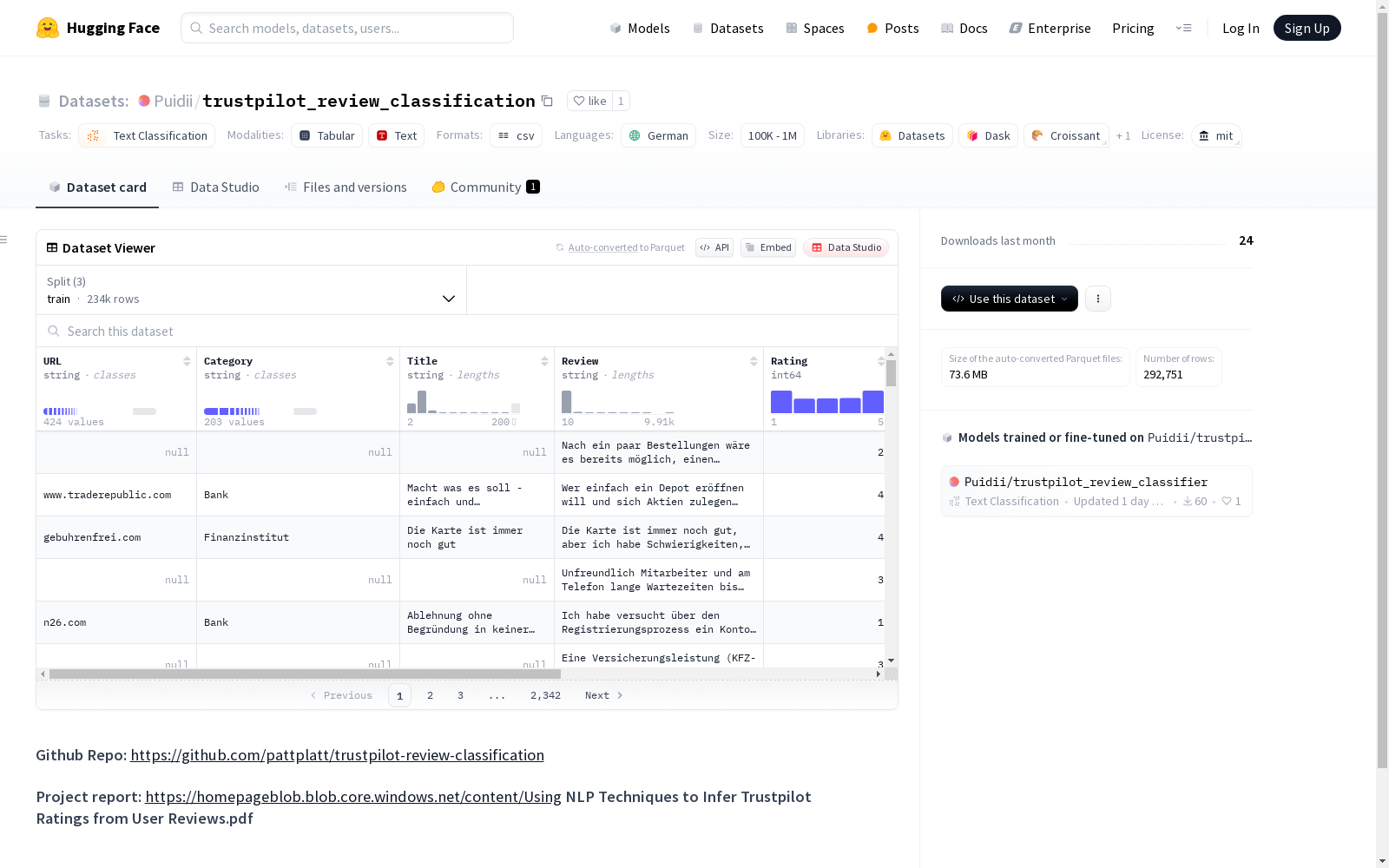Select the www.traderepublic.com URL cell
The height and width of the screenshot is (868, 1389).
(116, 495)
